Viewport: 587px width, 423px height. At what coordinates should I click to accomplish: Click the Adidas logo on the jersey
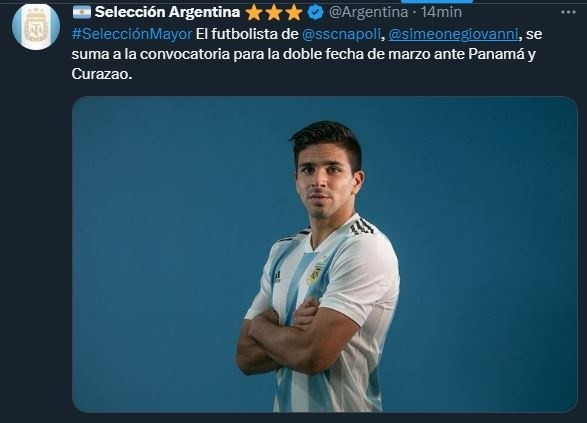point(277,277)
